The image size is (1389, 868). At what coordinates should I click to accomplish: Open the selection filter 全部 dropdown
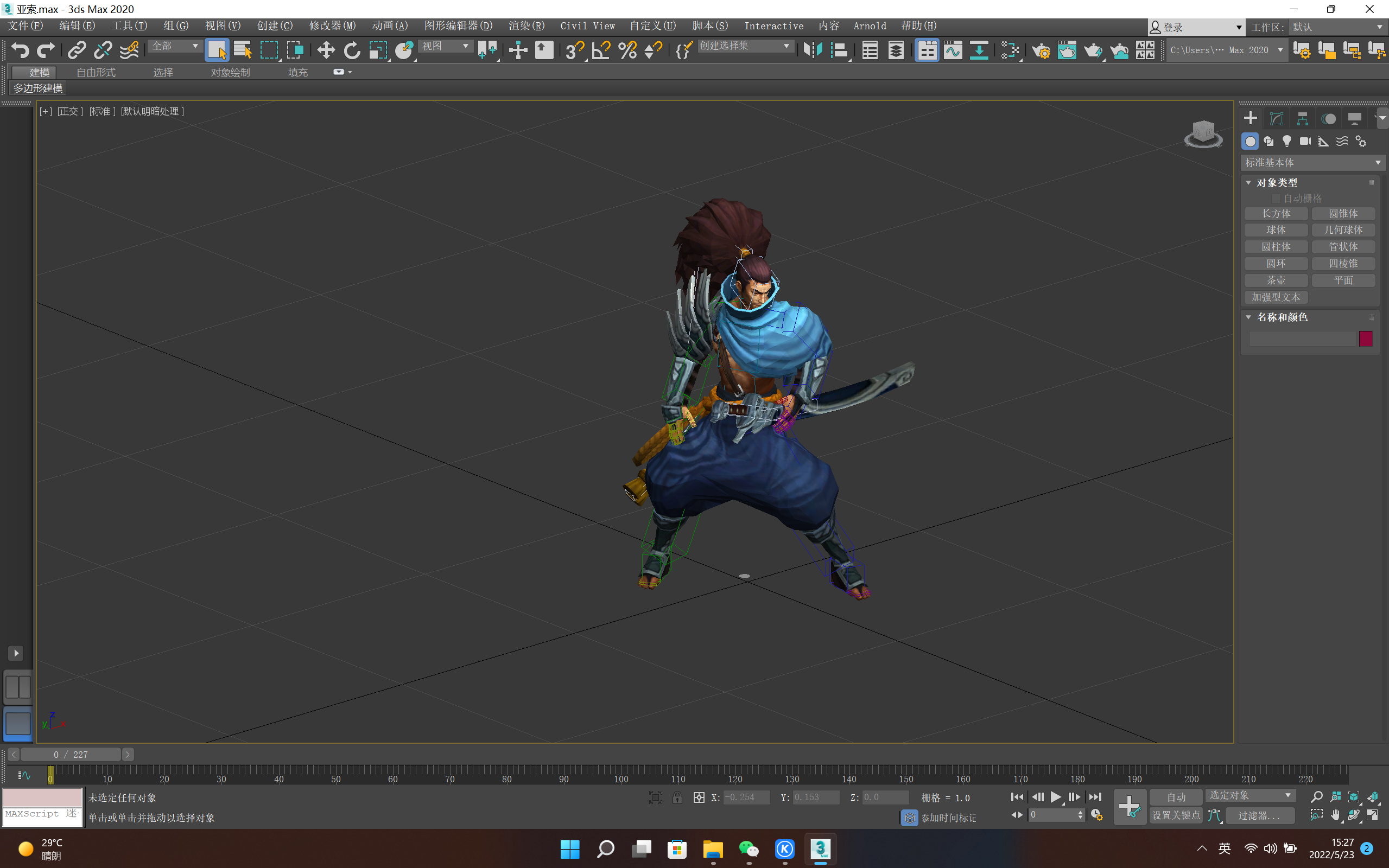click(x=175, y=46)
